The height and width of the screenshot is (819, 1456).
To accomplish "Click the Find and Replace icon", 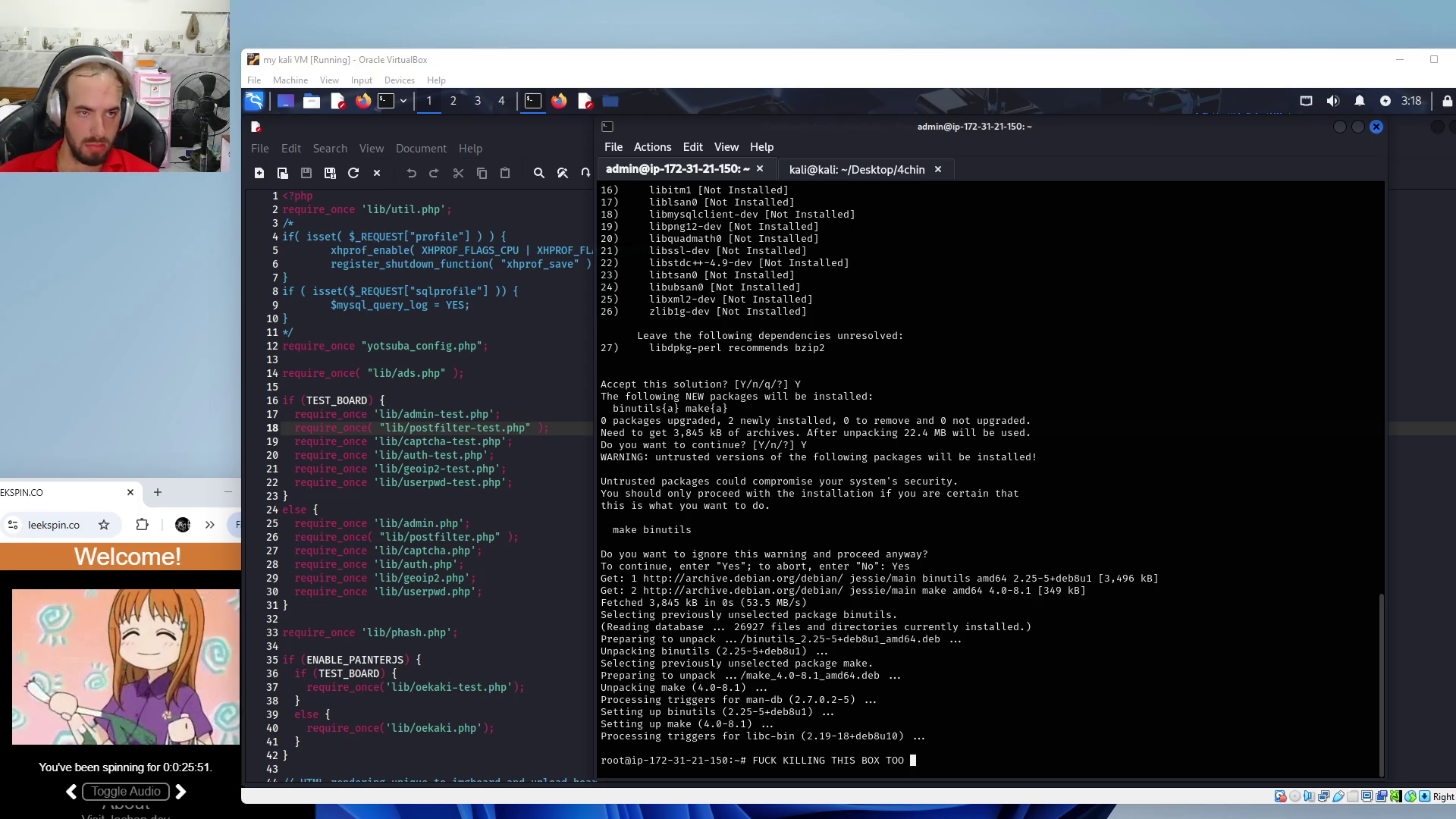I will [x=563, y=174].
